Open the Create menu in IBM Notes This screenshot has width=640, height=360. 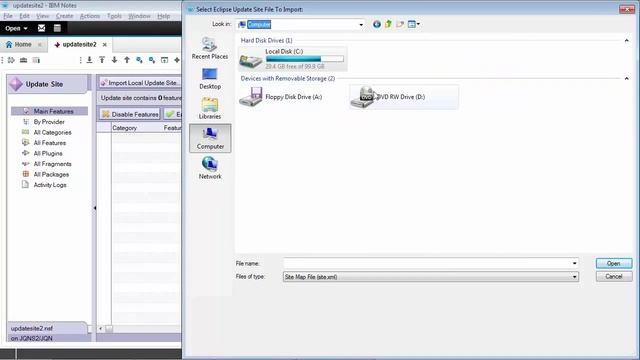[x=64, y=16]
